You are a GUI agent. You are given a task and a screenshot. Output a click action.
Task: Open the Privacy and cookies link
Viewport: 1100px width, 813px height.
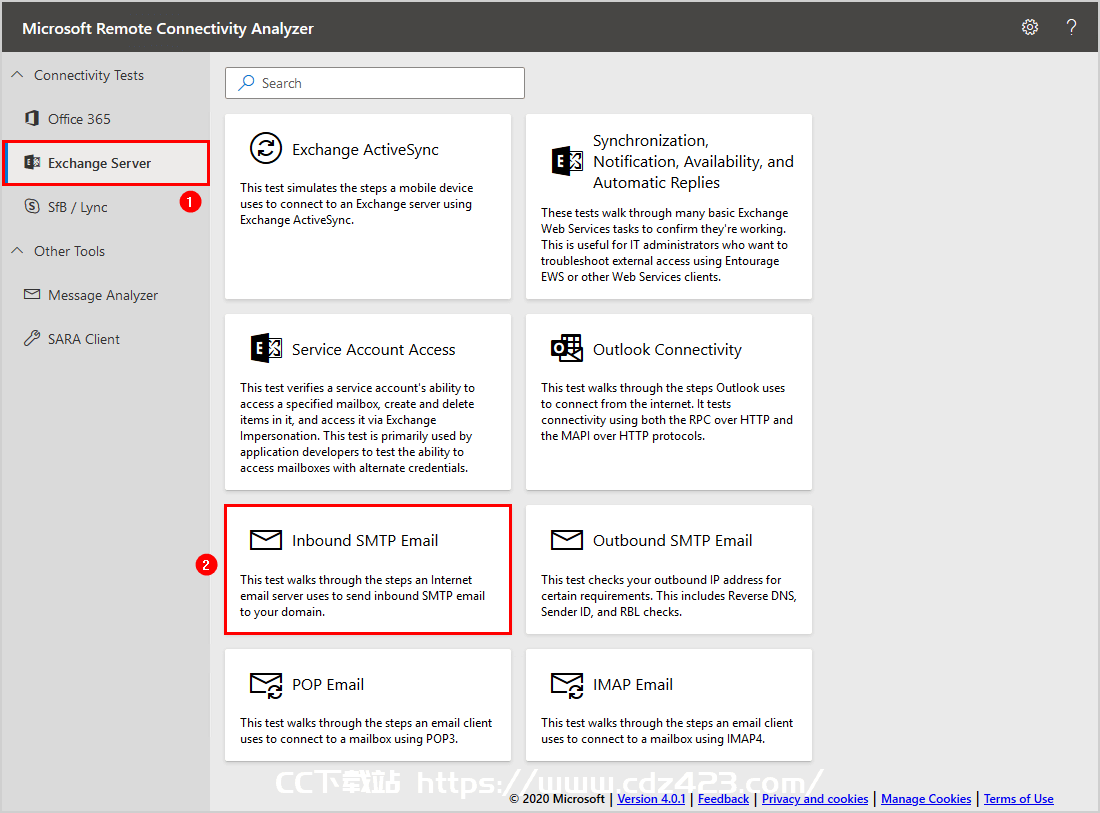click(x=814, y=798)
